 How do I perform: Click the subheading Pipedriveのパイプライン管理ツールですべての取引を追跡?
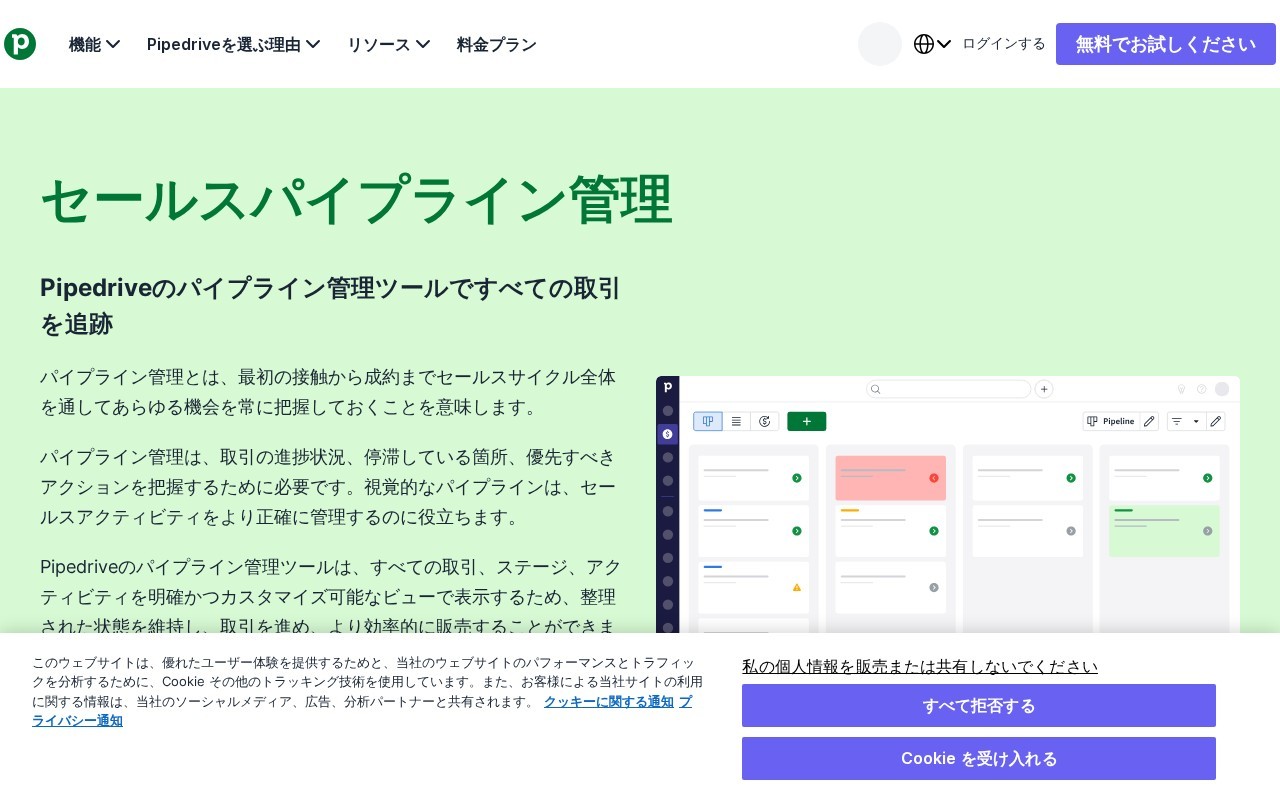(331, 306)
